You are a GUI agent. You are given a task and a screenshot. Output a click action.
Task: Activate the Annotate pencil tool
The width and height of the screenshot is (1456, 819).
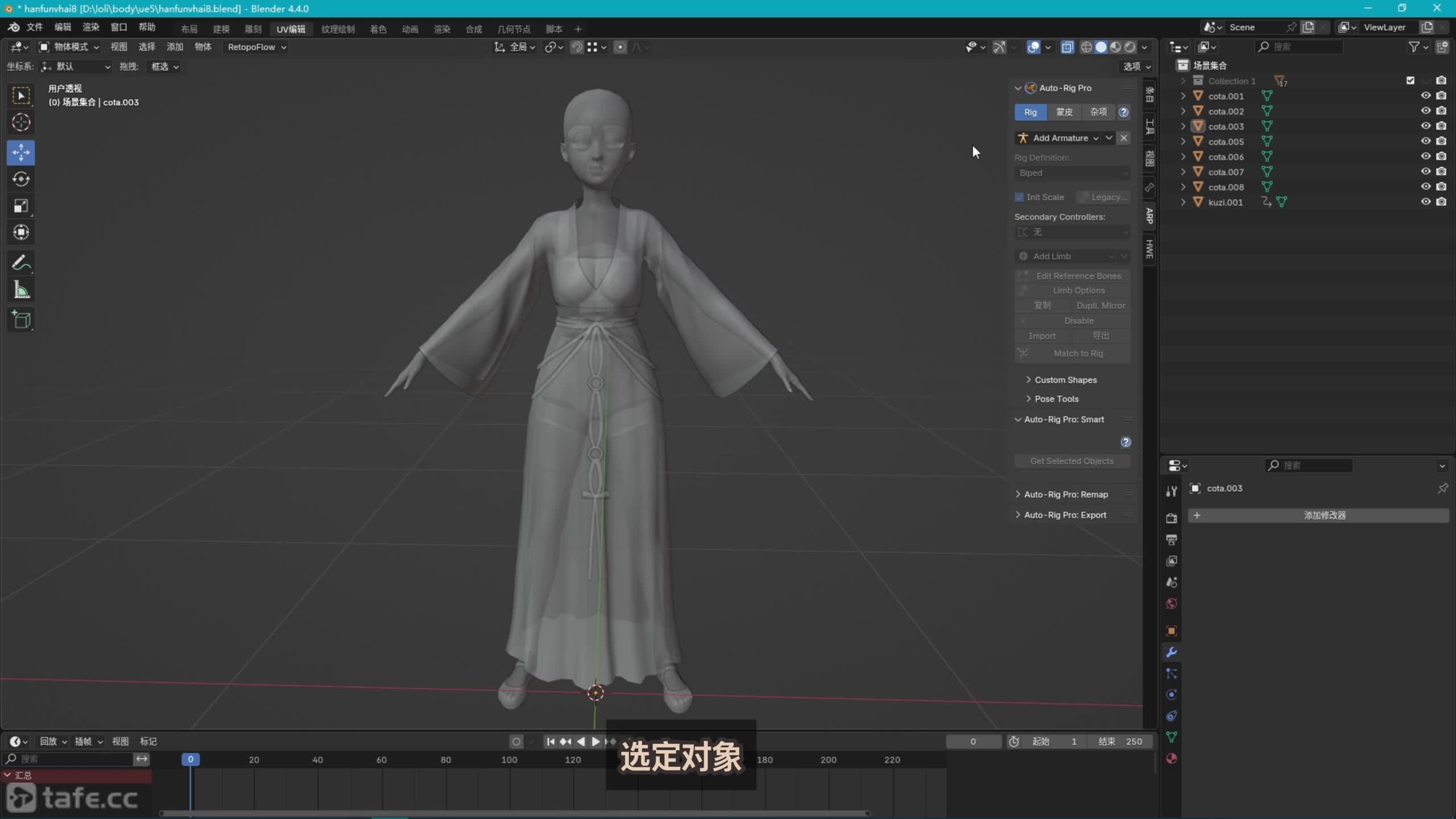point(21,263)
